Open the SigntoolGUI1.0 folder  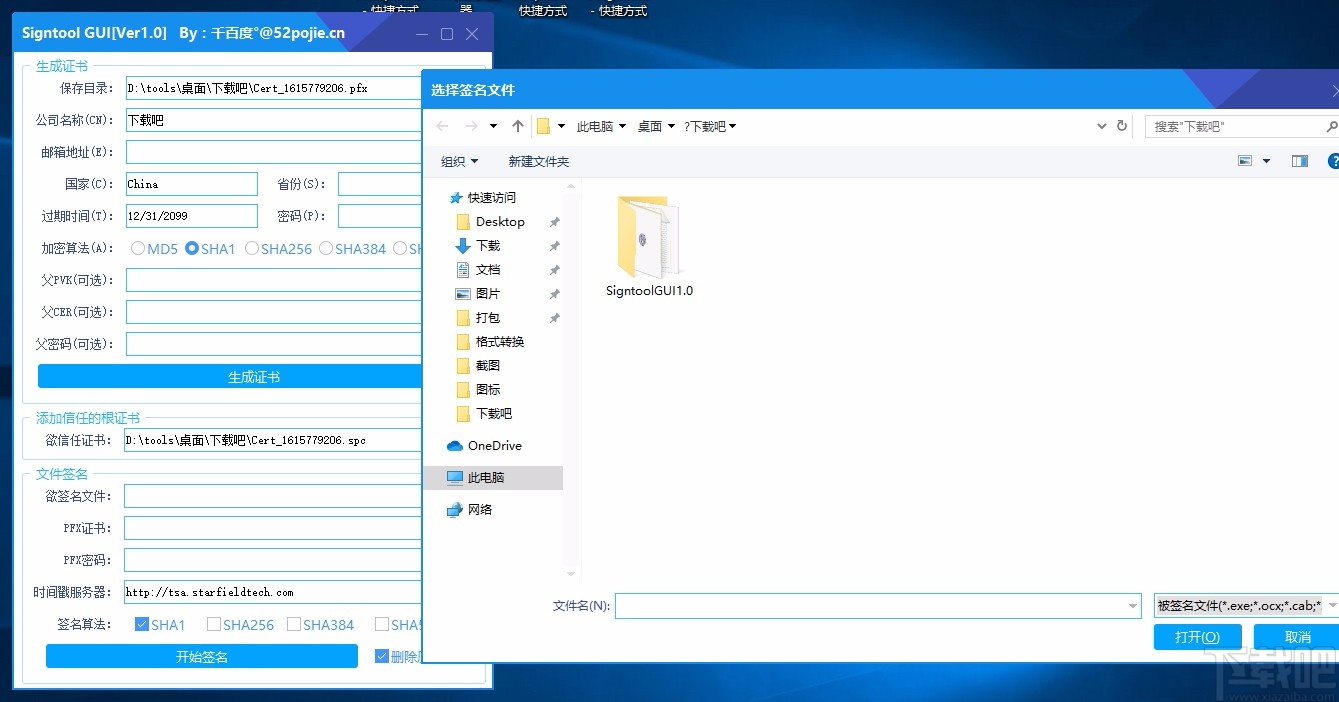[648, 240]
